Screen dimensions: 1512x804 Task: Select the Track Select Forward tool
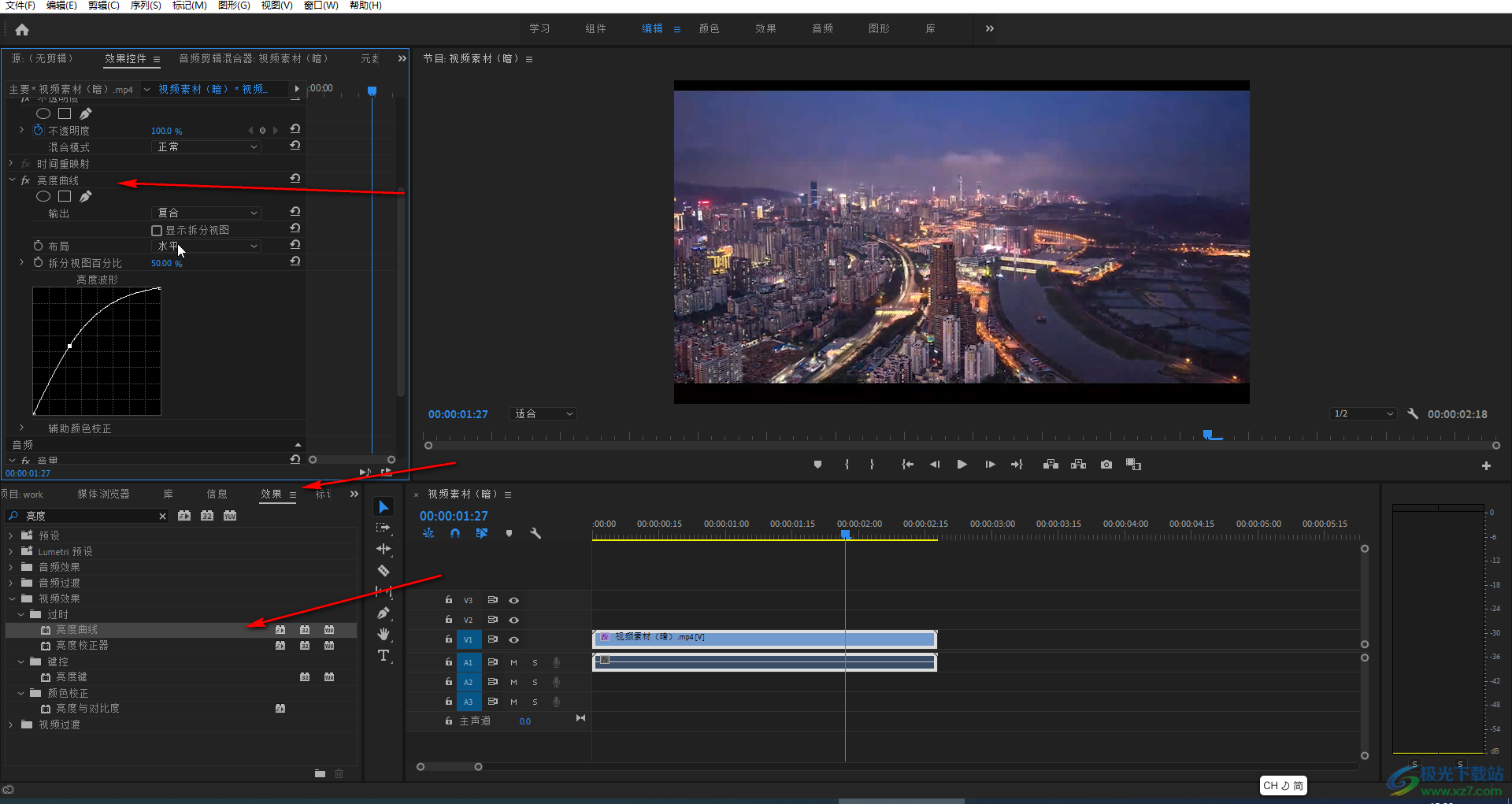384,528
